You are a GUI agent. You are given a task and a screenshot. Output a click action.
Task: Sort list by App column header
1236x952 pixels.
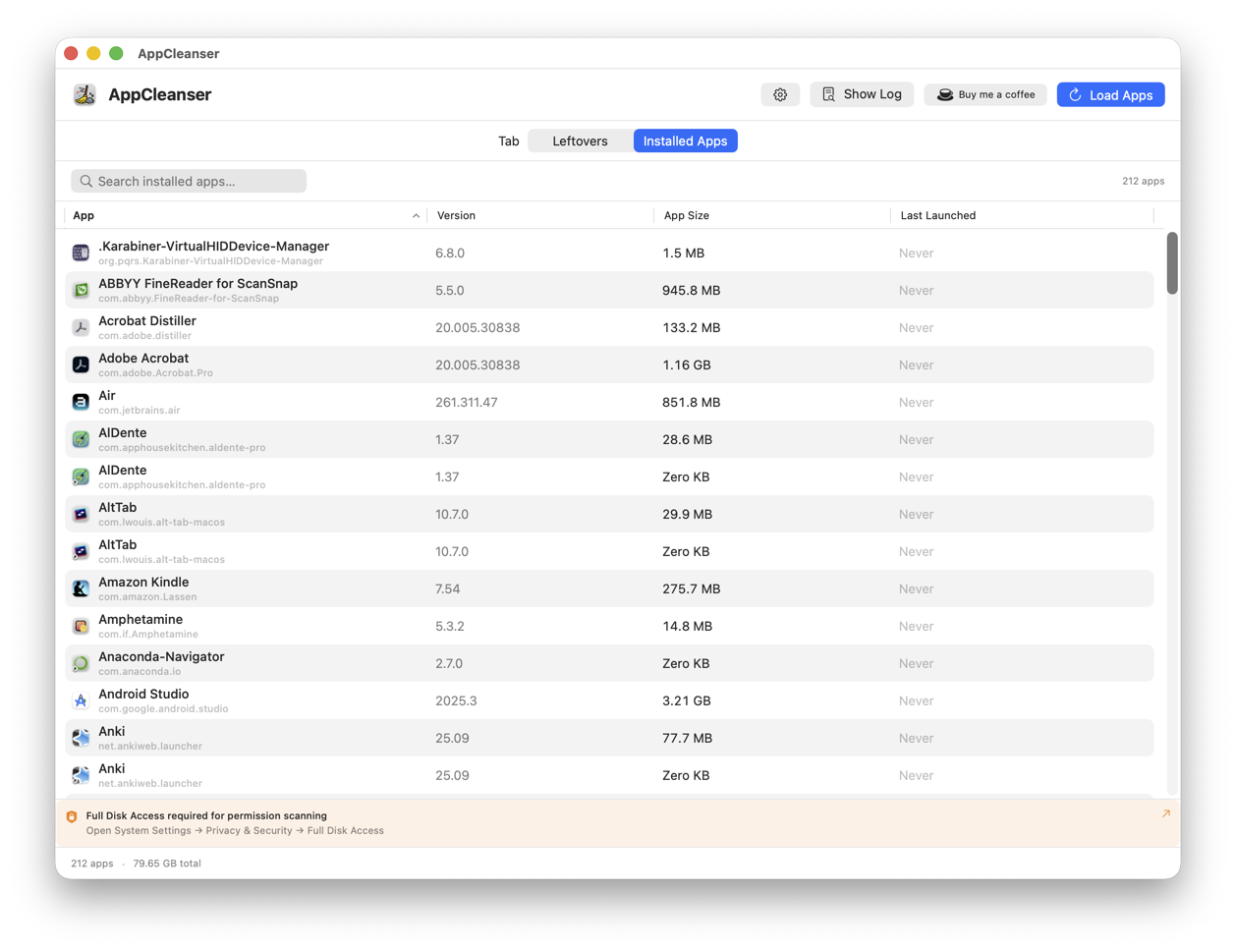point(246,215)
